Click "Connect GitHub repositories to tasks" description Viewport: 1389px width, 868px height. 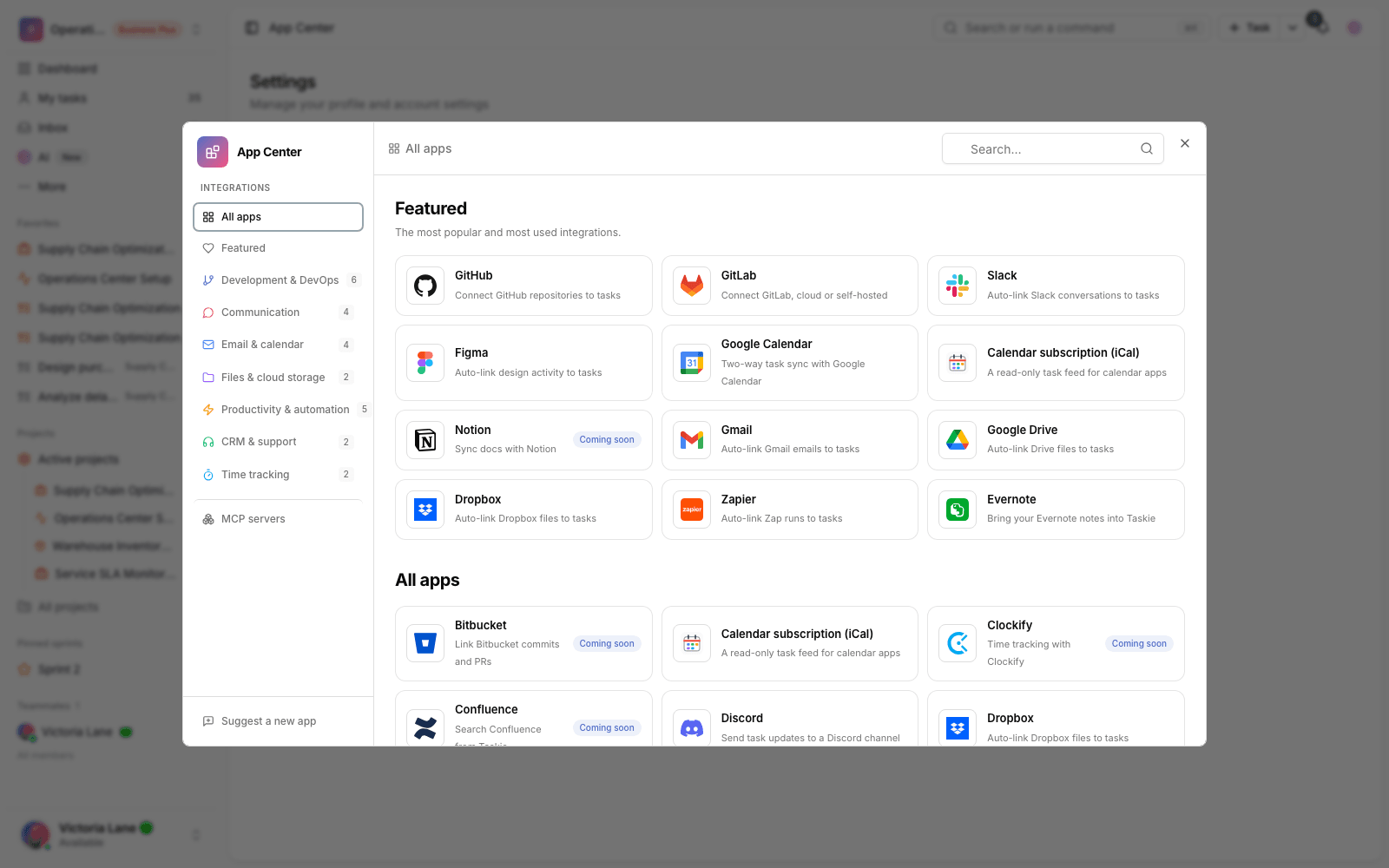537,295
